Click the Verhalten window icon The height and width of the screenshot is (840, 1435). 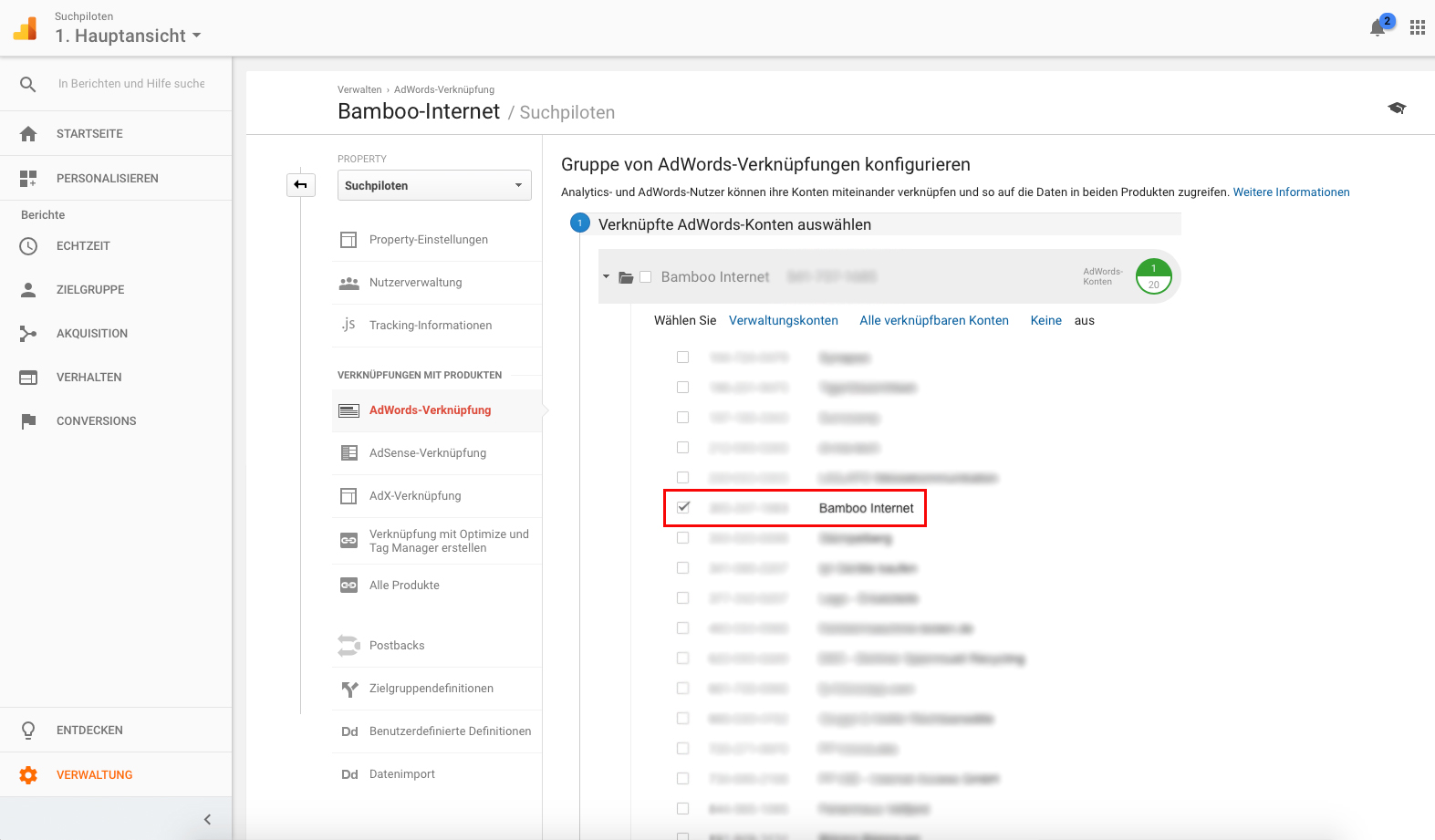(28, 378)
